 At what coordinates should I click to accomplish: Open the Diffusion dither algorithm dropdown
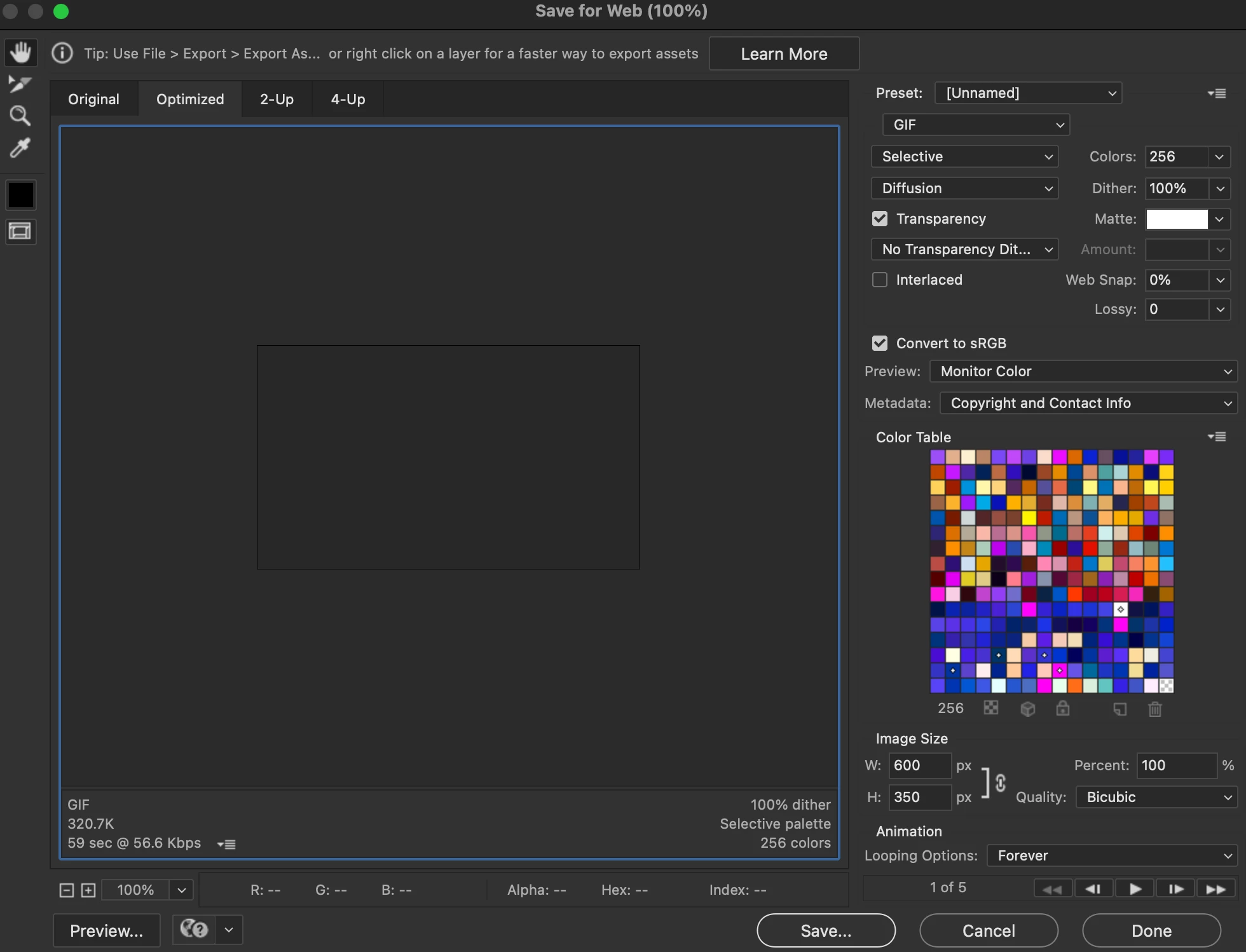(964, 188)
